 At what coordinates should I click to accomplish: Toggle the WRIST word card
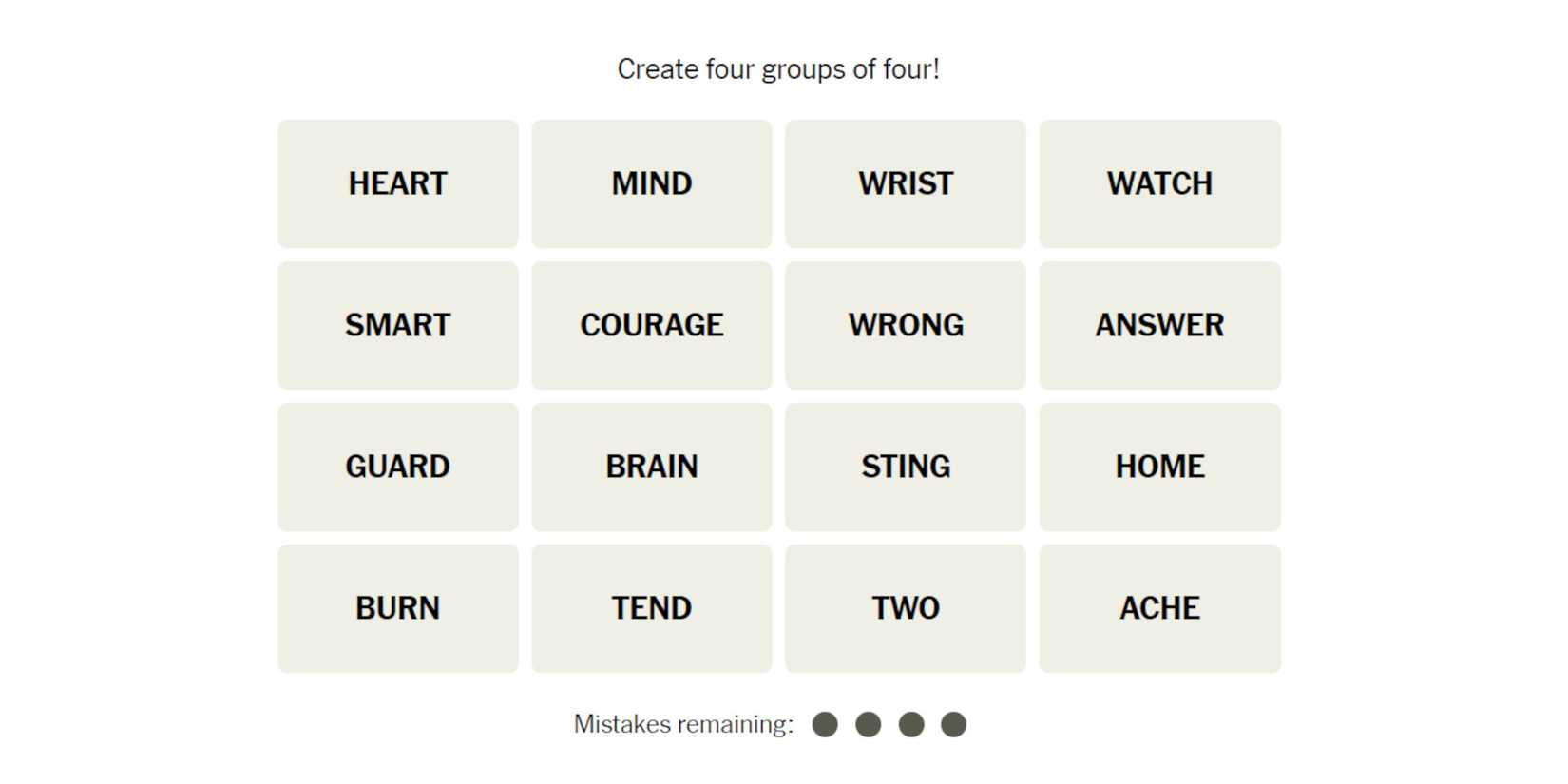coord(906,183)
